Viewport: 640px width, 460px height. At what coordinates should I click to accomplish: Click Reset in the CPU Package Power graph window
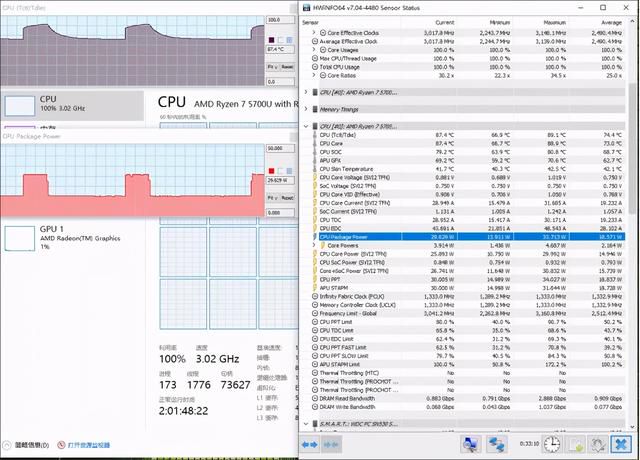(287, 198)
